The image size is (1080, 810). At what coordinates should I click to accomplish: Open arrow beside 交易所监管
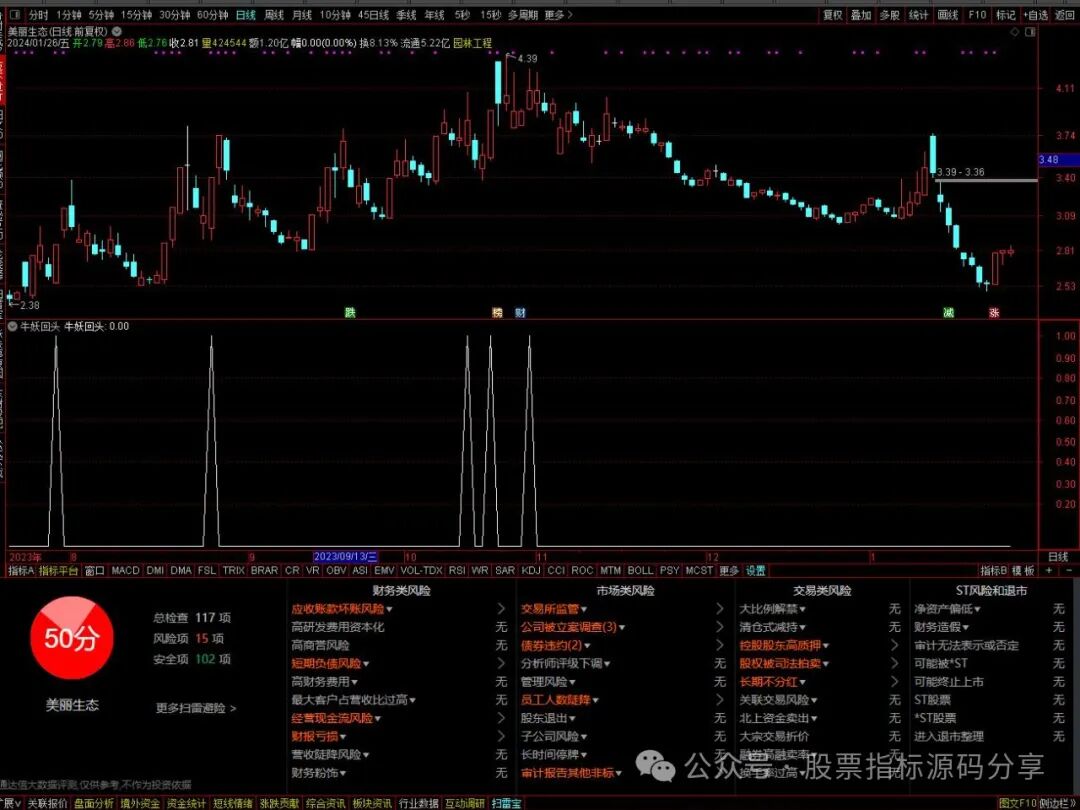click(720, 609)
